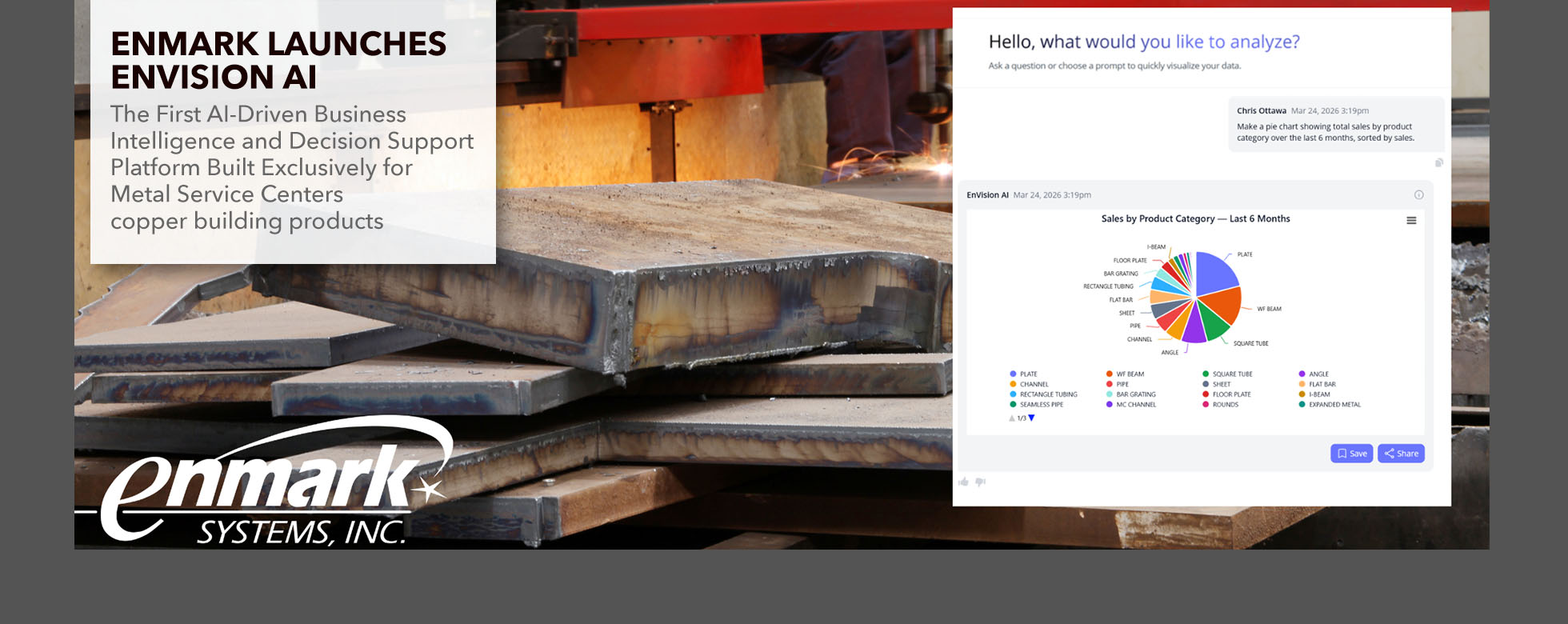1568x624 pixels.
Task: Click the FLOOR PLATE legend entry
Action: (1226, 394)
